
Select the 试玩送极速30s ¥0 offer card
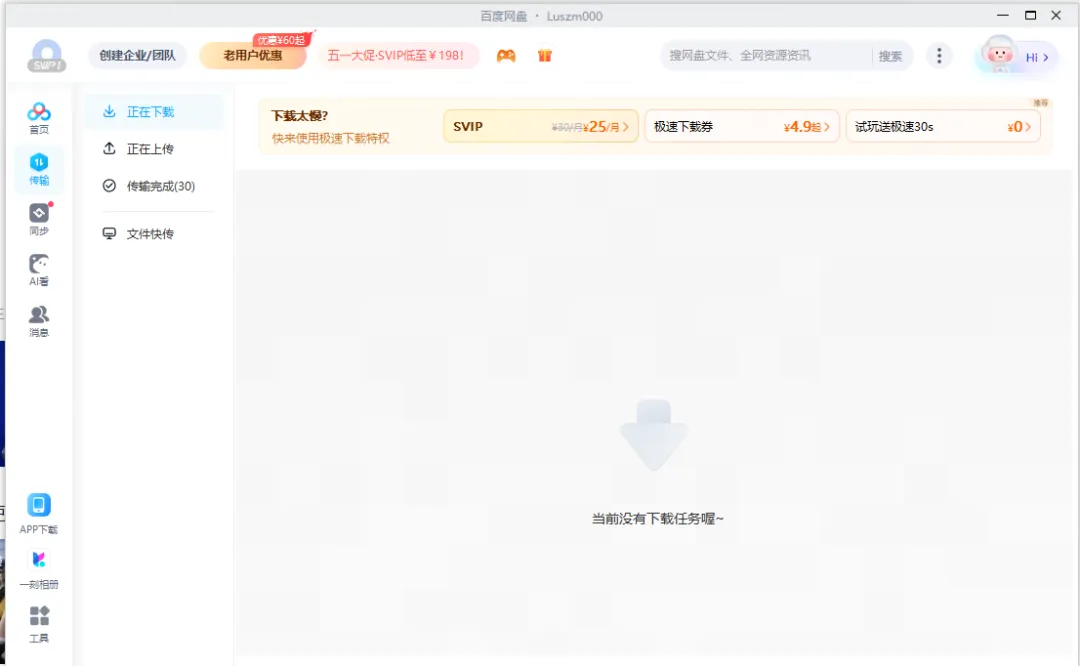[x=943, y=126]
